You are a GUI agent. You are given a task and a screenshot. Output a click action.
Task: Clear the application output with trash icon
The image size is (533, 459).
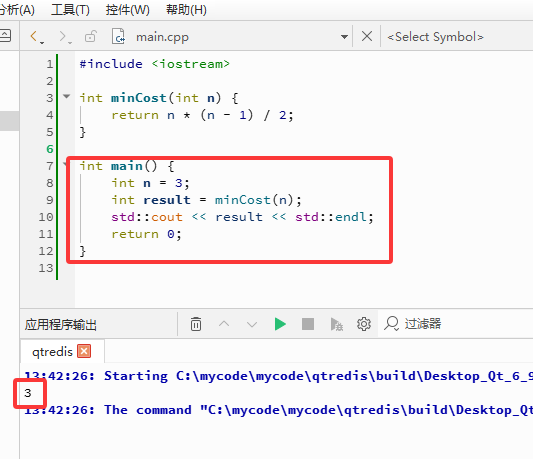tap(196, 324)
